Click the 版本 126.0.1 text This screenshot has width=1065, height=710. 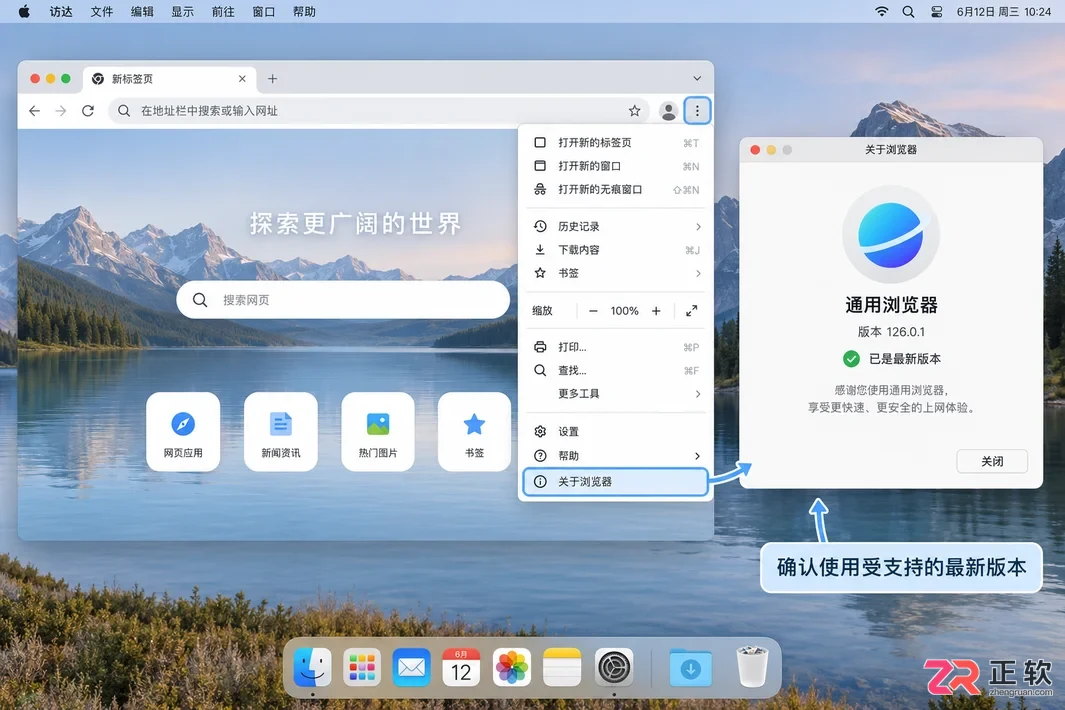tap(890, 332)
